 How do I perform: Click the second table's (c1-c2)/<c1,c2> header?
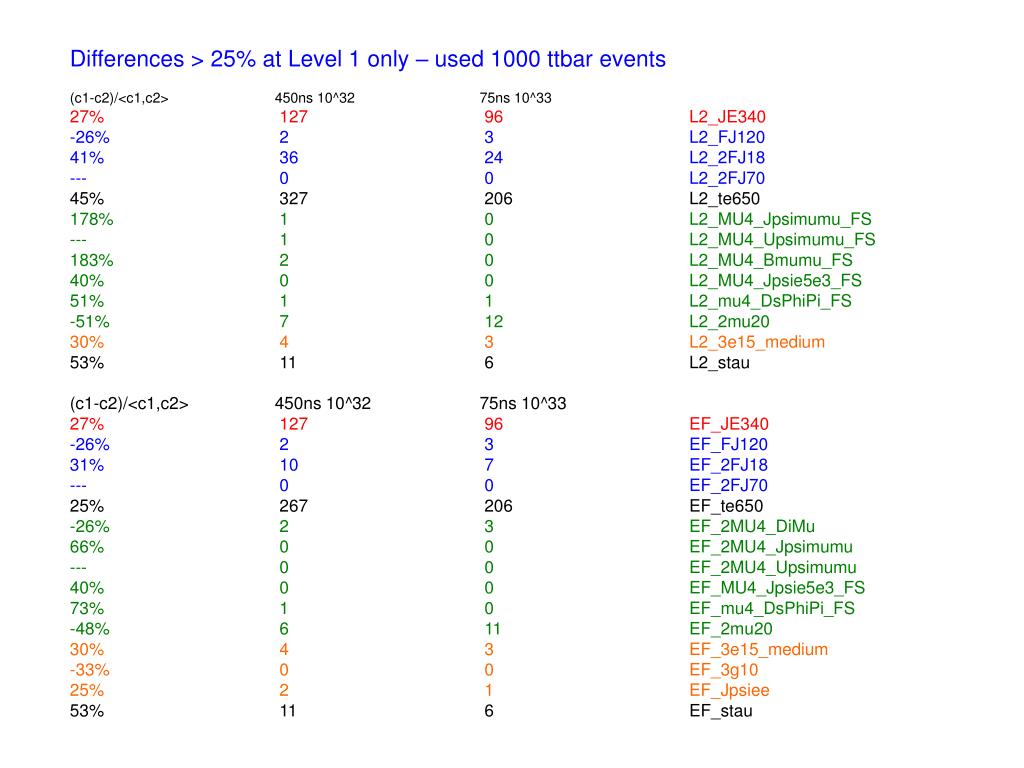(129, 404)
